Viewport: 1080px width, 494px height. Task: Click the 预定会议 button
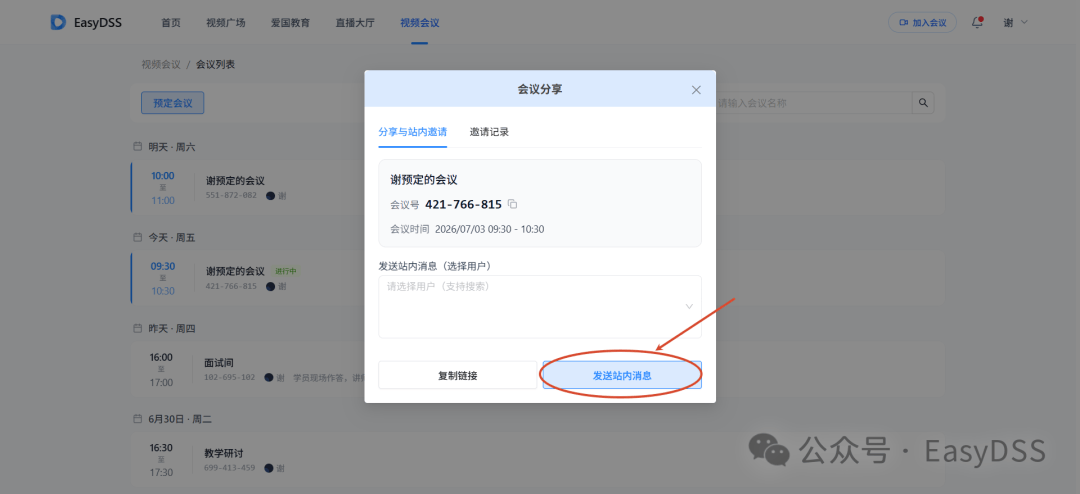172,103
